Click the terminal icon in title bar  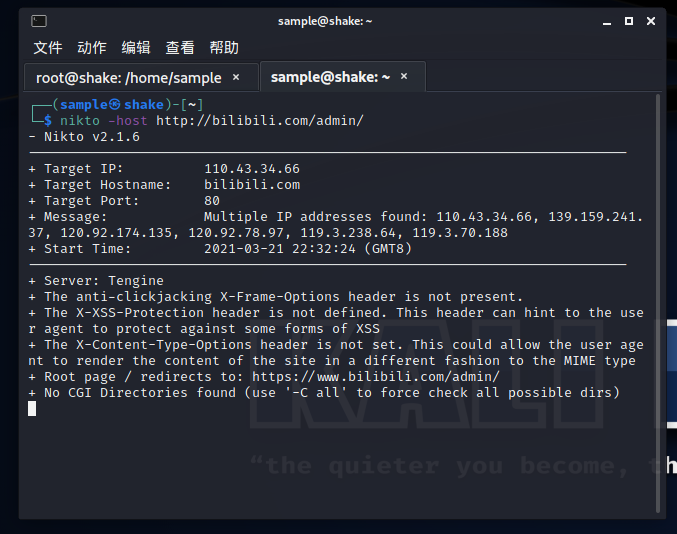[39, 21]
